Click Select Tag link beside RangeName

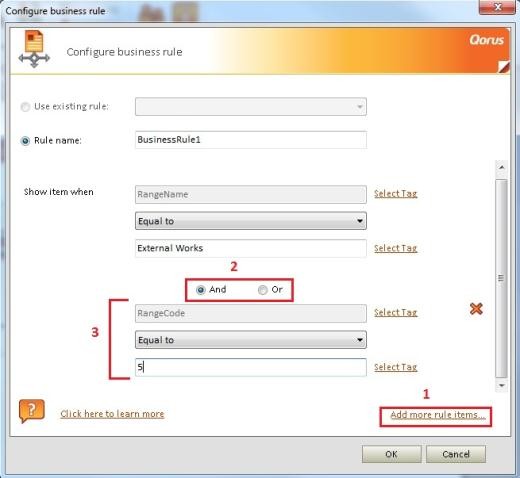396,194
